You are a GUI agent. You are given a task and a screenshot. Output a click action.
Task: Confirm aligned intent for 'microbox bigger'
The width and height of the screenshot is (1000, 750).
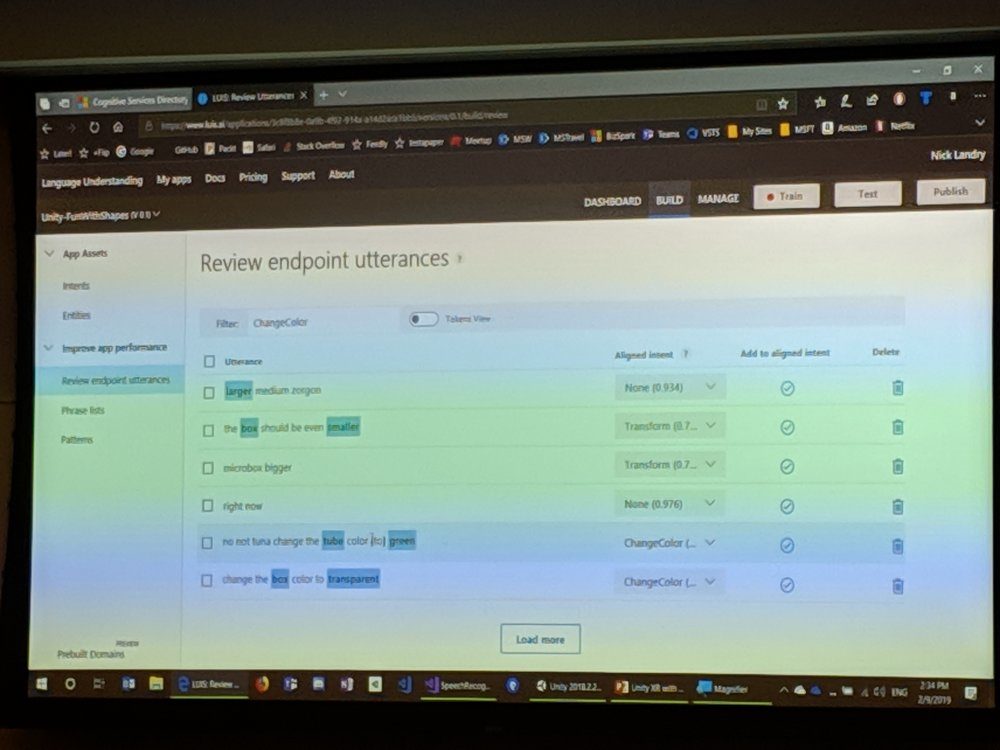coord(787,466)
